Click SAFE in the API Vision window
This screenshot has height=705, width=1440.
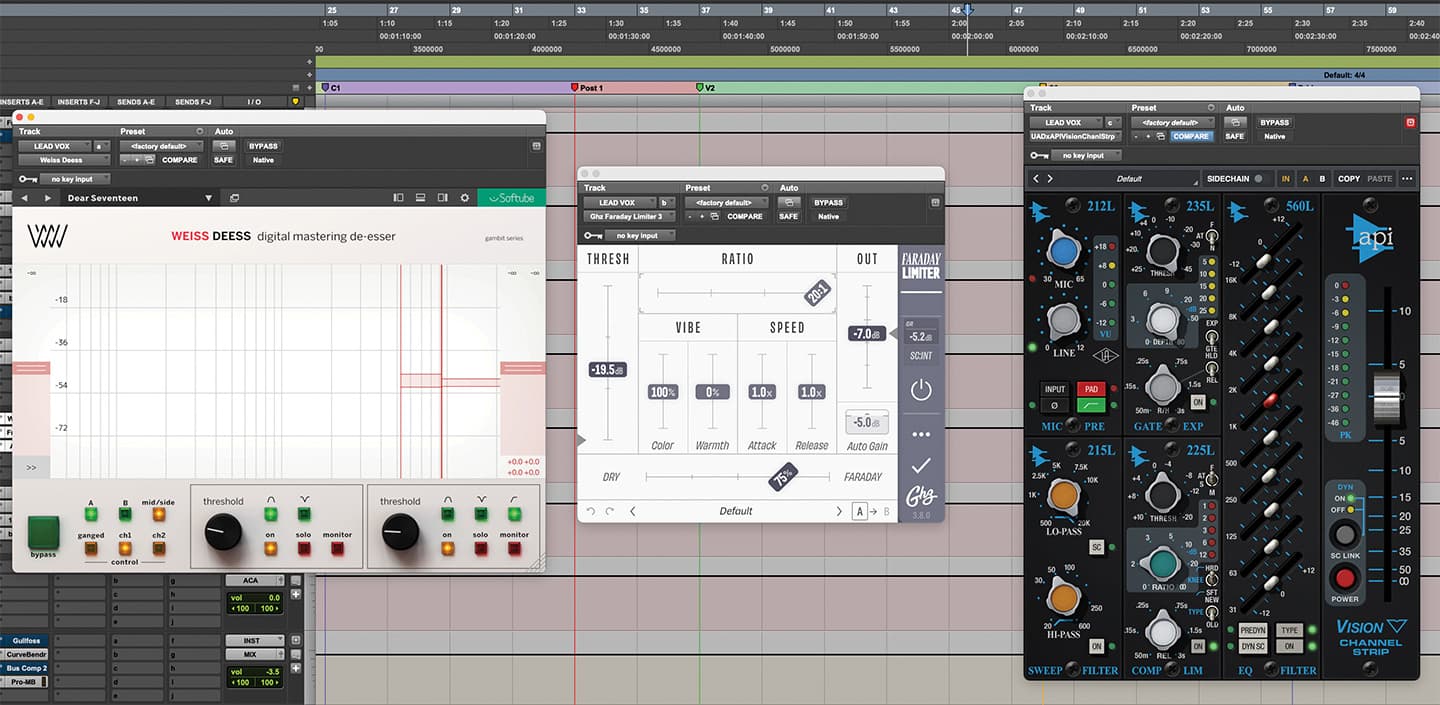1235,136
